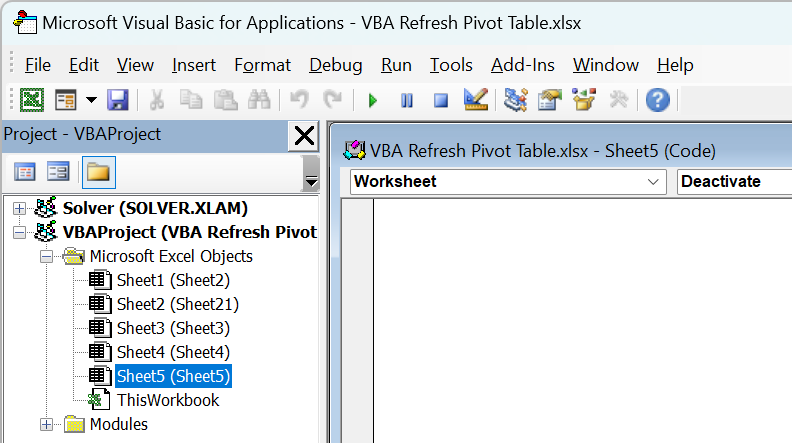This screenshot has width=792, height=443.
Task: Click the Paste clipboard icon
Action: click(x=225, y=100)
